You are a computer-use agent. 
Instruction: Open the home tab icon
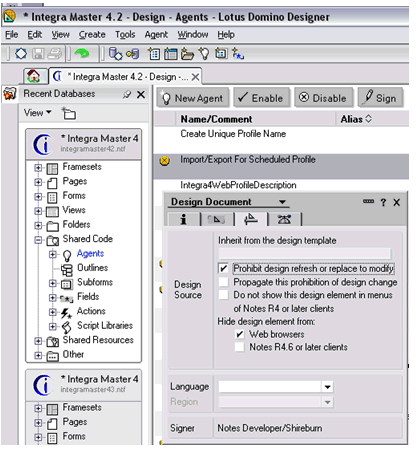[34, 76]
